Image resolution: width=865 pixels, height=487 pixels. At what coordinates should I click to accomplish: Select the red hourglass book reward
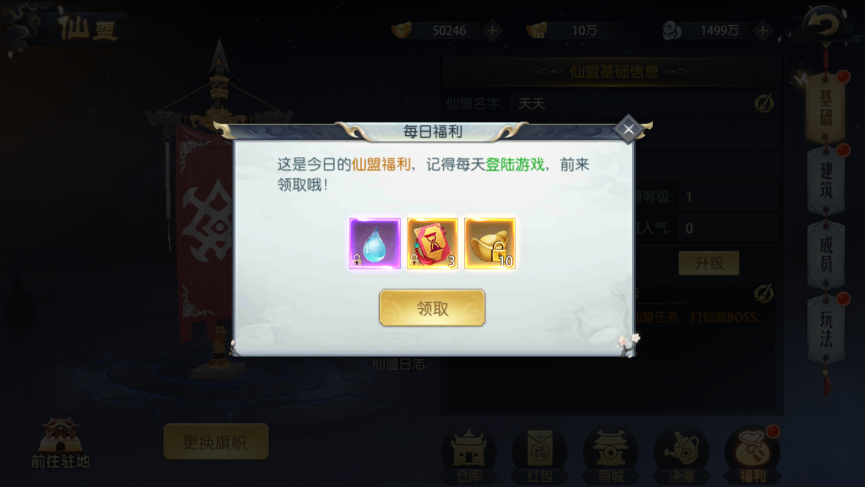pyautogui.click(x=432, y=243)
